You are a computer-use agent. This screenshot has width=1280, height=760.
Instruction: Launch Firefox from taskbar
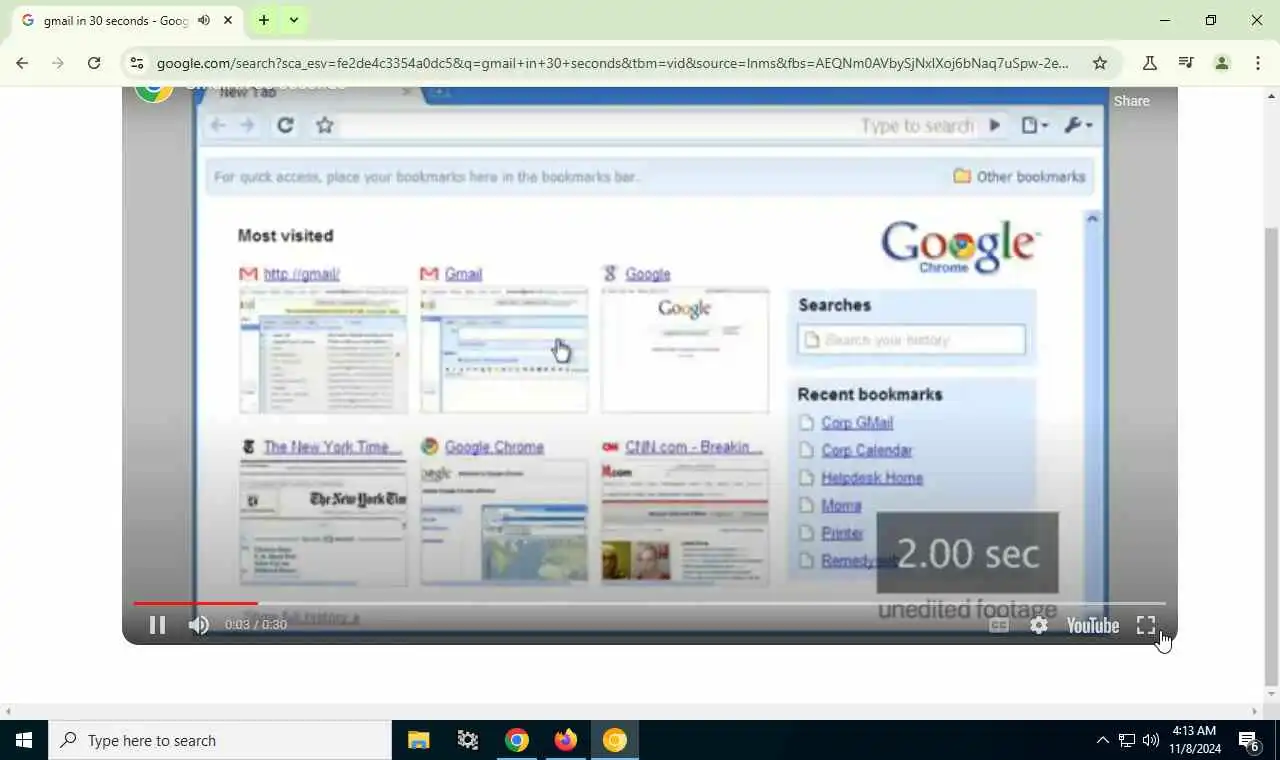coord(566,740)
